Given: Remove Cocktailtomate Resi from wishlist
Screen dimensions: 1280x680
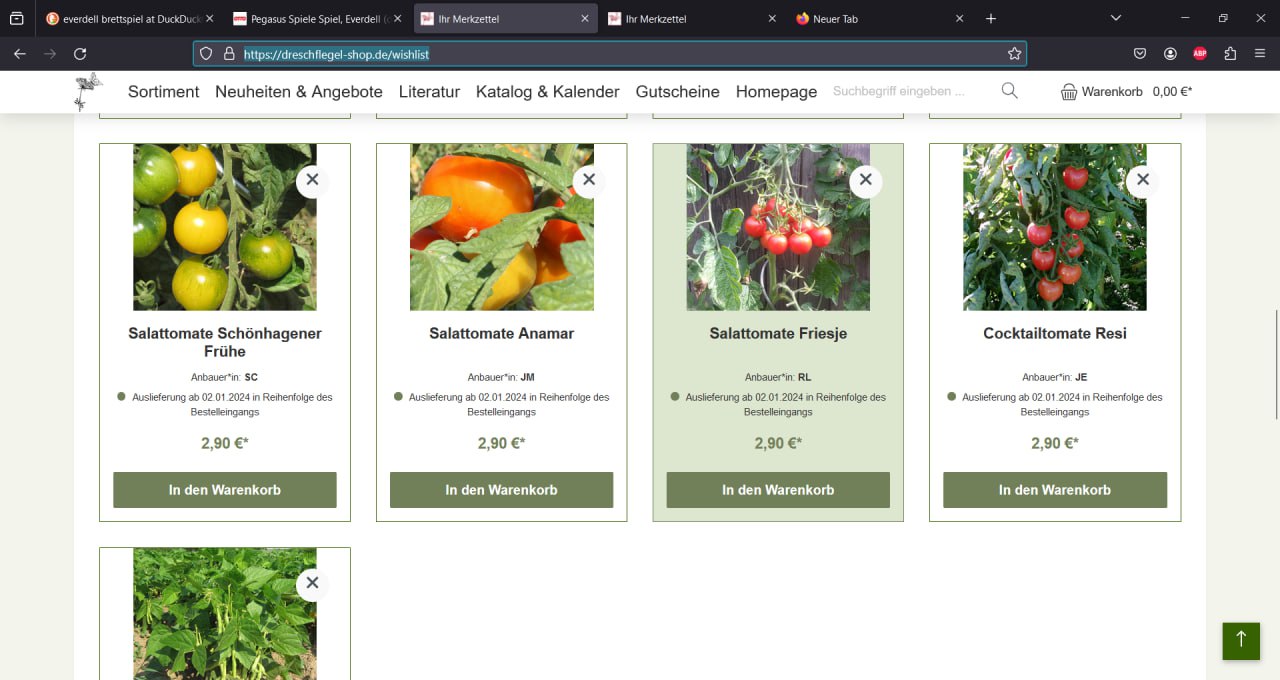Looking at the screenshot, I should point(1142,180).
